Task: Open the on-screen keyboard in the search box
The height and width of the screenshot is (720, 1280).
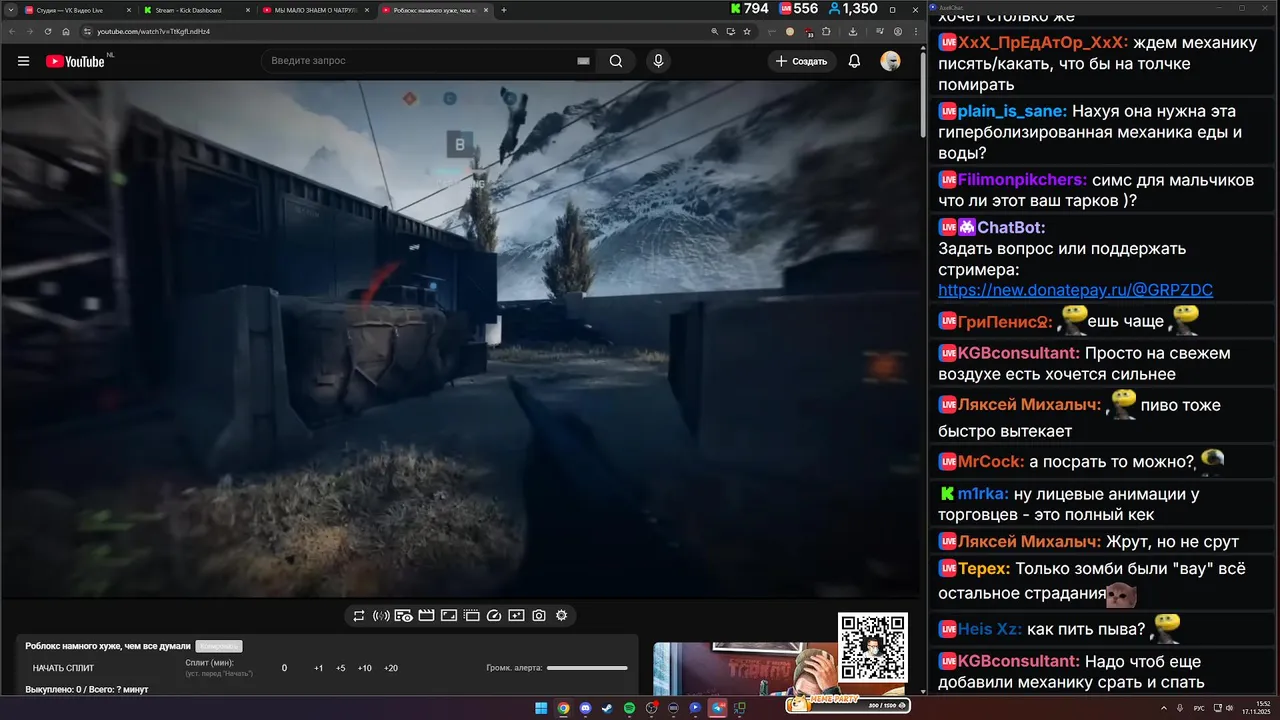Action: (583, 61)
